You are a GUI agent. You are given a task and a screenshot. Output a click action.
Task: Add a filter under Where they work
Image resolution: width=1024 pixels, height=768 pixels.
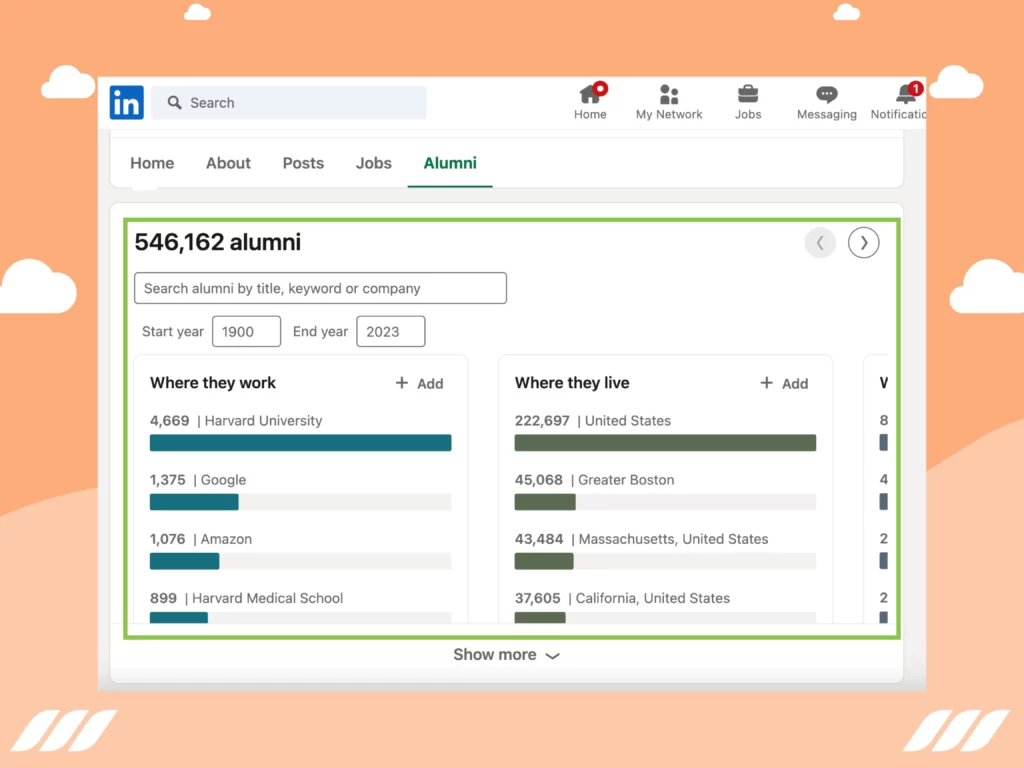click(x=420, y=383)
